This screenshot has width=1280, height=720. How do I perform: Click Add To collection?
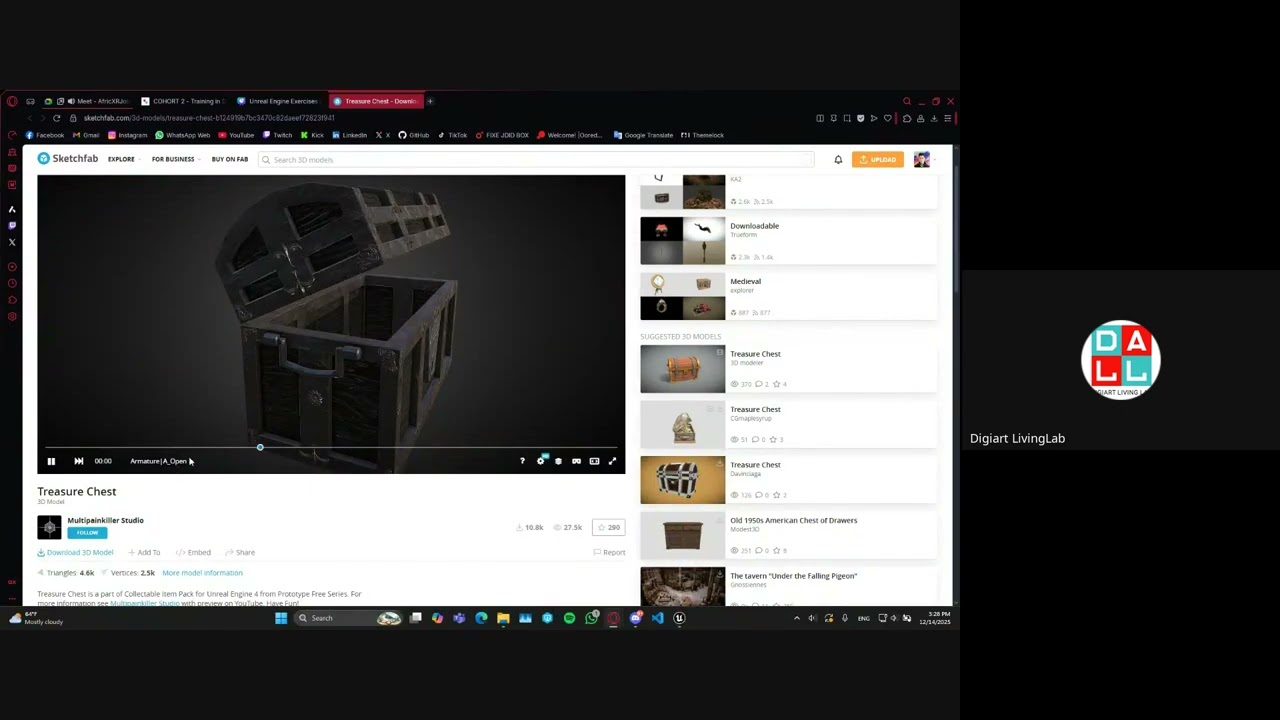(143, 552)
